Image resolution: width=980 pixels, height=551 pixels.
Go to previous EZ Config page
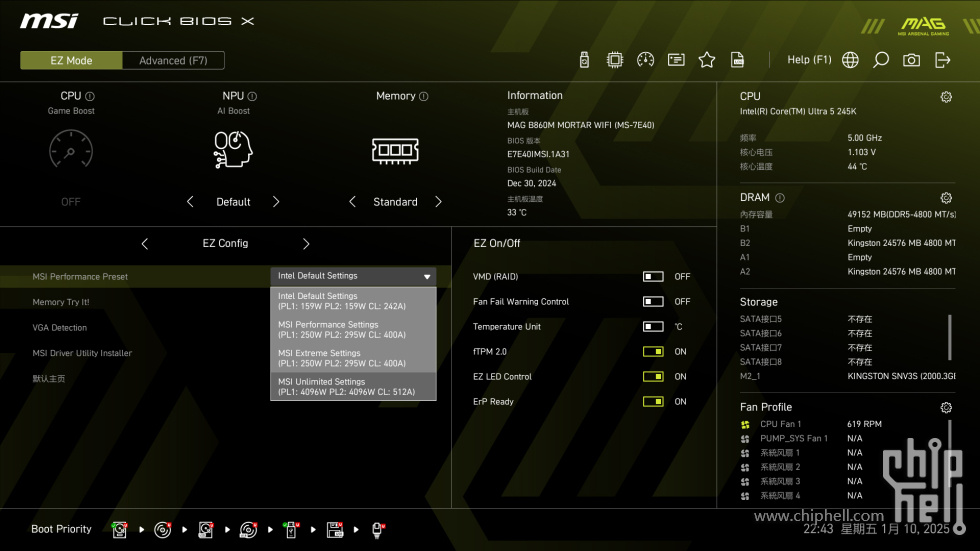144,244
